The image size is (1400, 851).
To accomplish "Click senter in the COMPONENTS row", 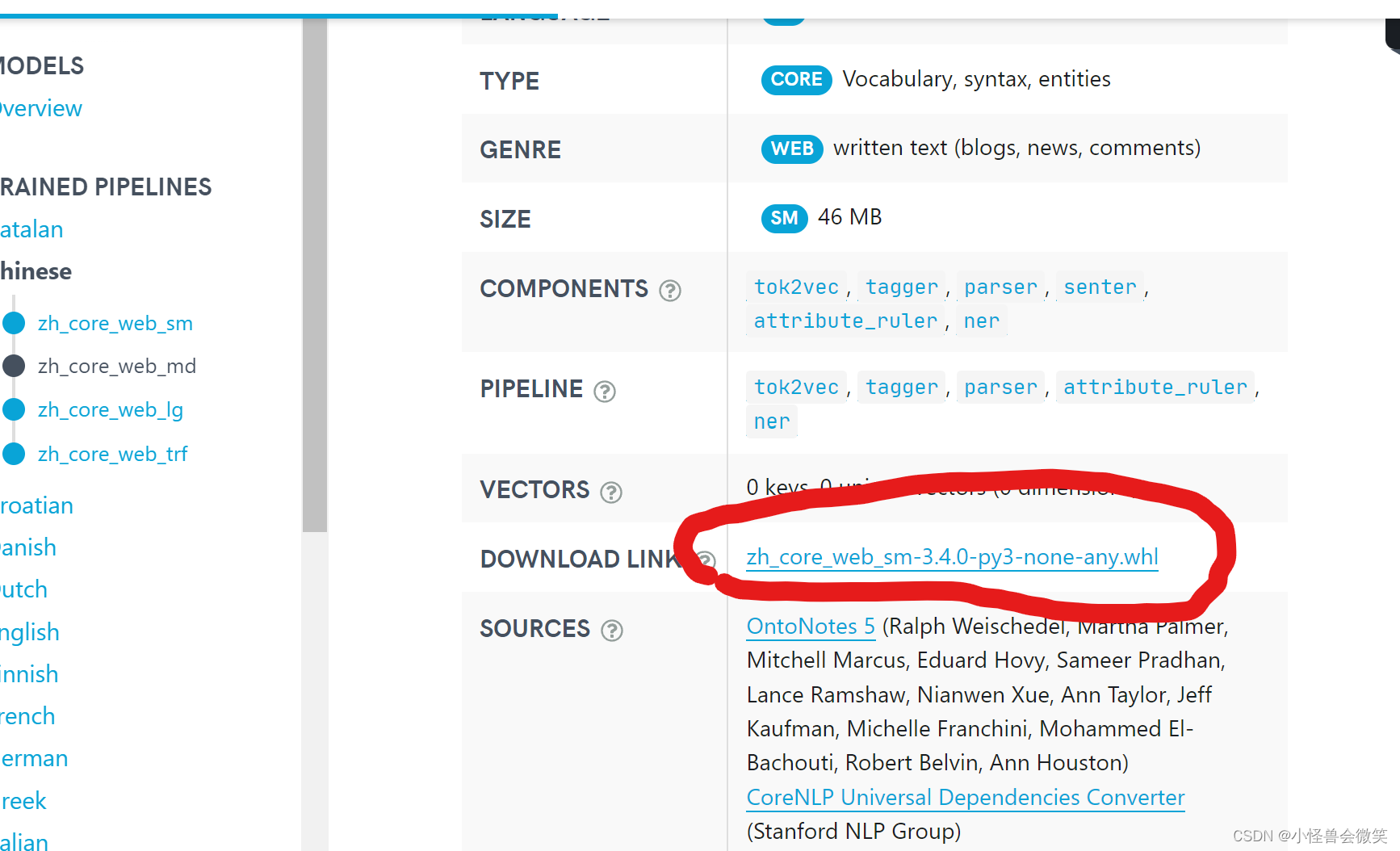I will click(1100, 287).
